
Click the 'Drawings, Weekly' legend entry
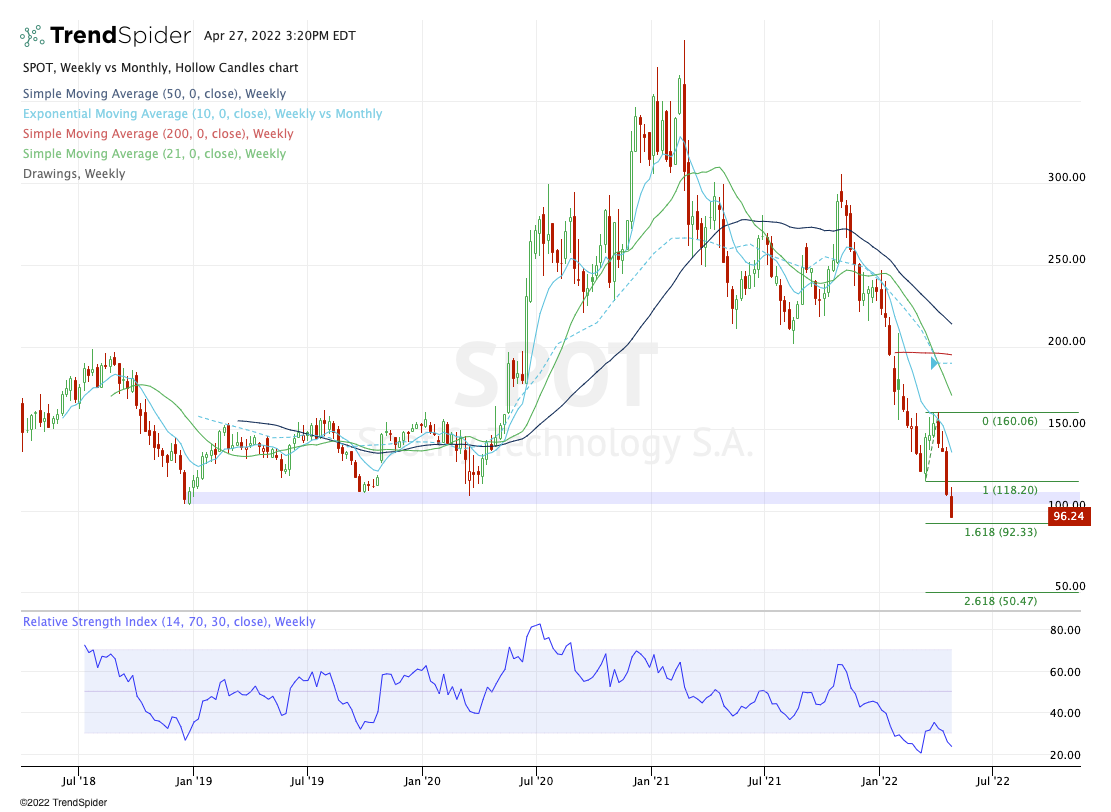74,174
